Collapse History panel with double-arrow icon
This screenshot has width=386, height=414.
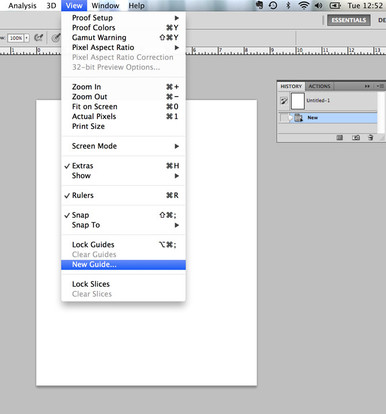pos(367,86)
